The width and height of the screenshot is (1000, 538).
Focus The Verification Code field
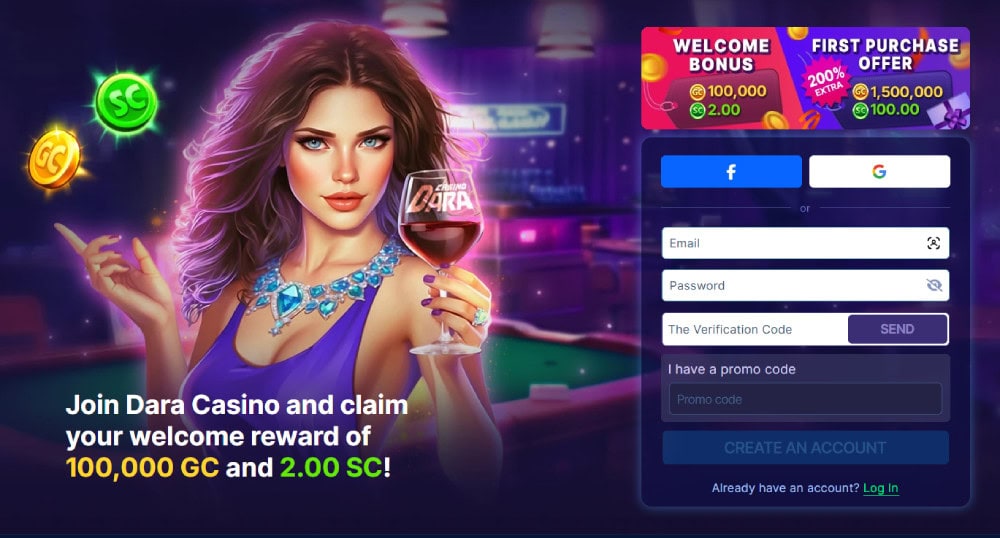(755, 329)
